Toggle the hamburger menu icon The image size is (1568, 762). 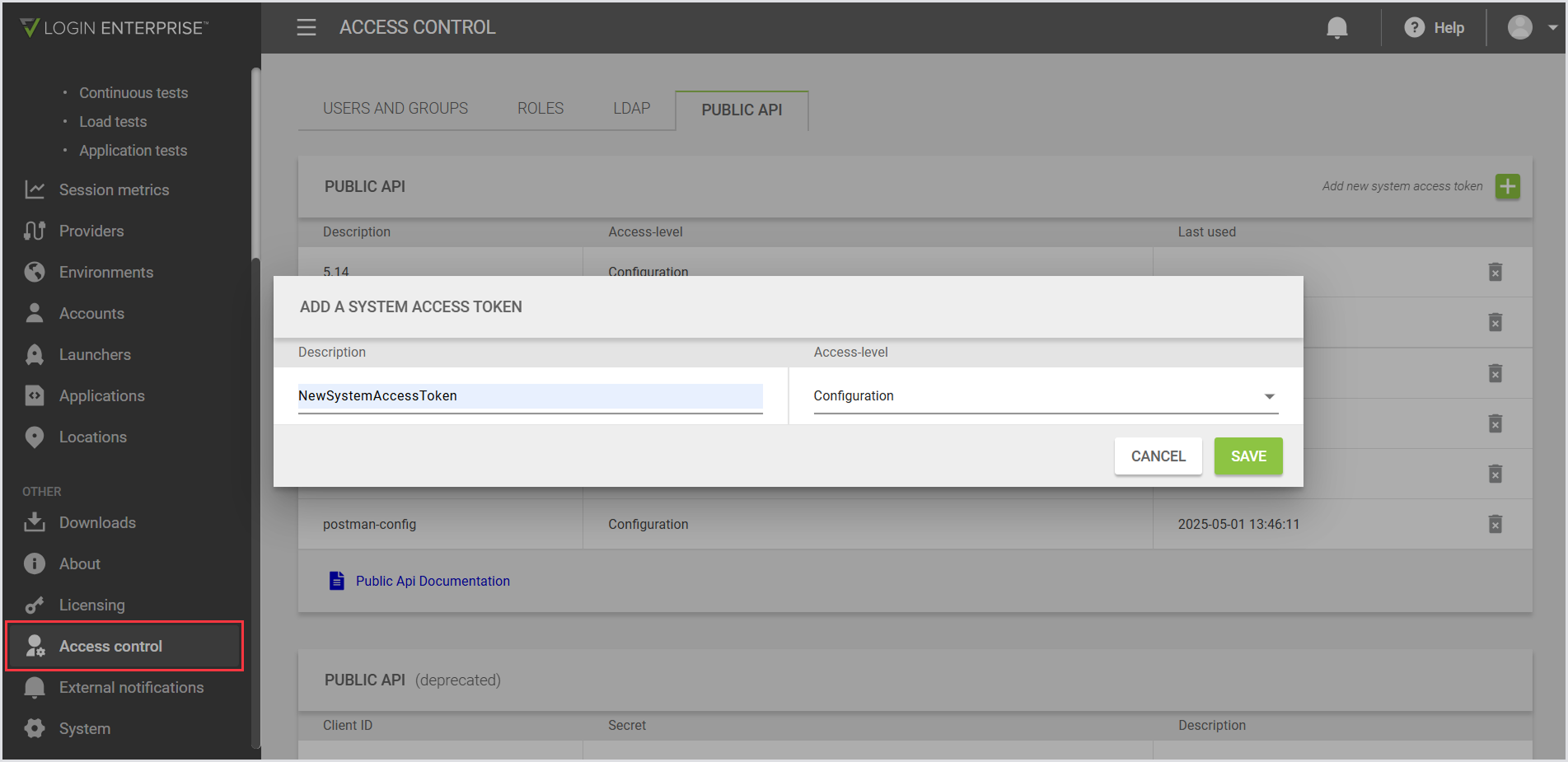[x=307, y=28]
